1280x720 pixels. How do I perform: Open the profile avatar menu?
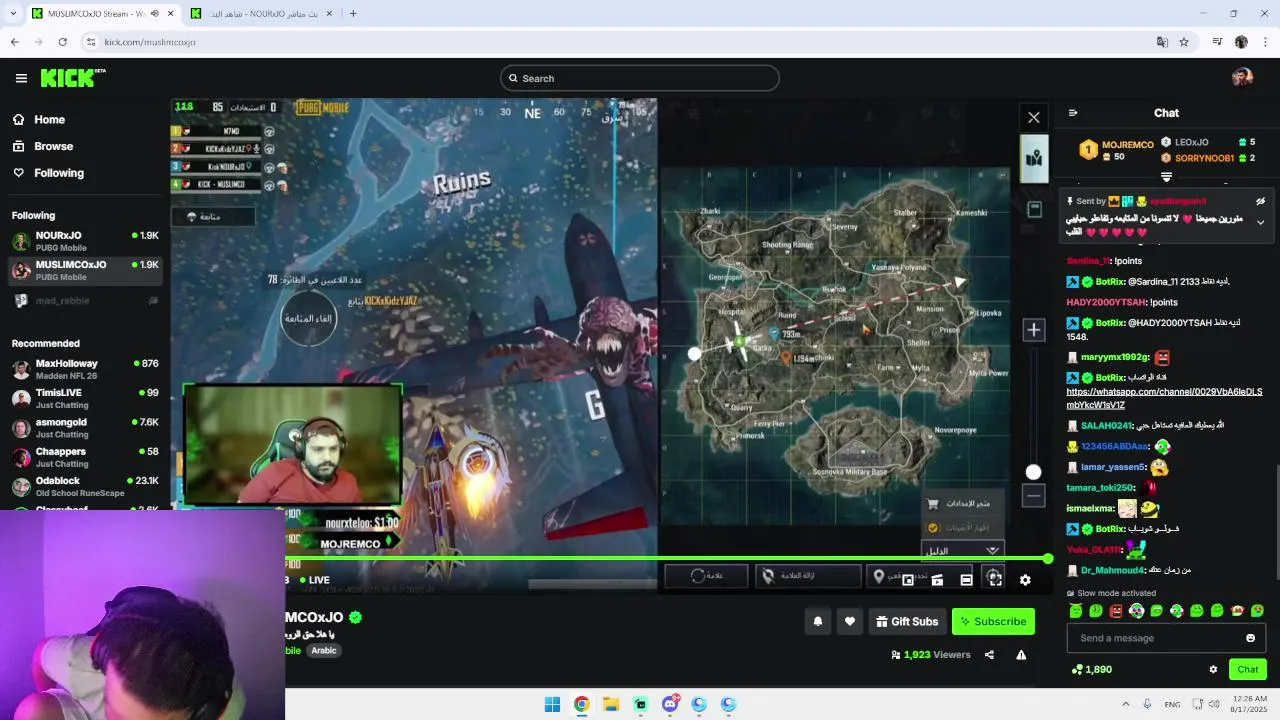(1242, 78)
